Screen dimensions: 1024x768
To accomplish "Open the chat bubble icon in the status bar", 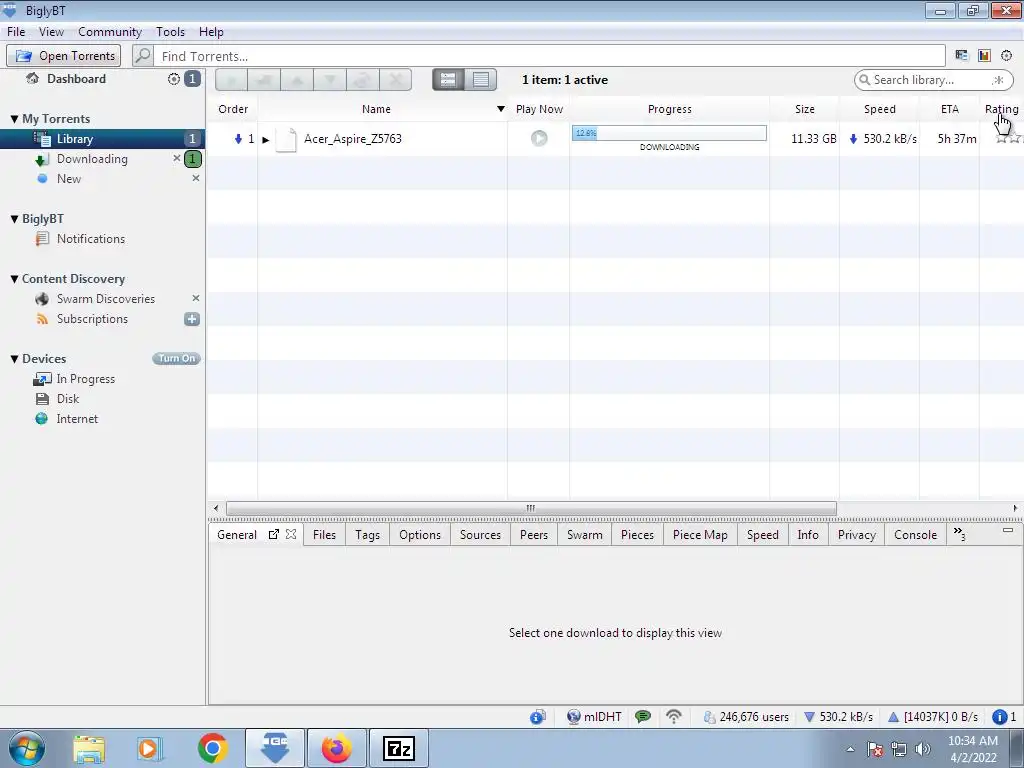I will tap(643, 717).
